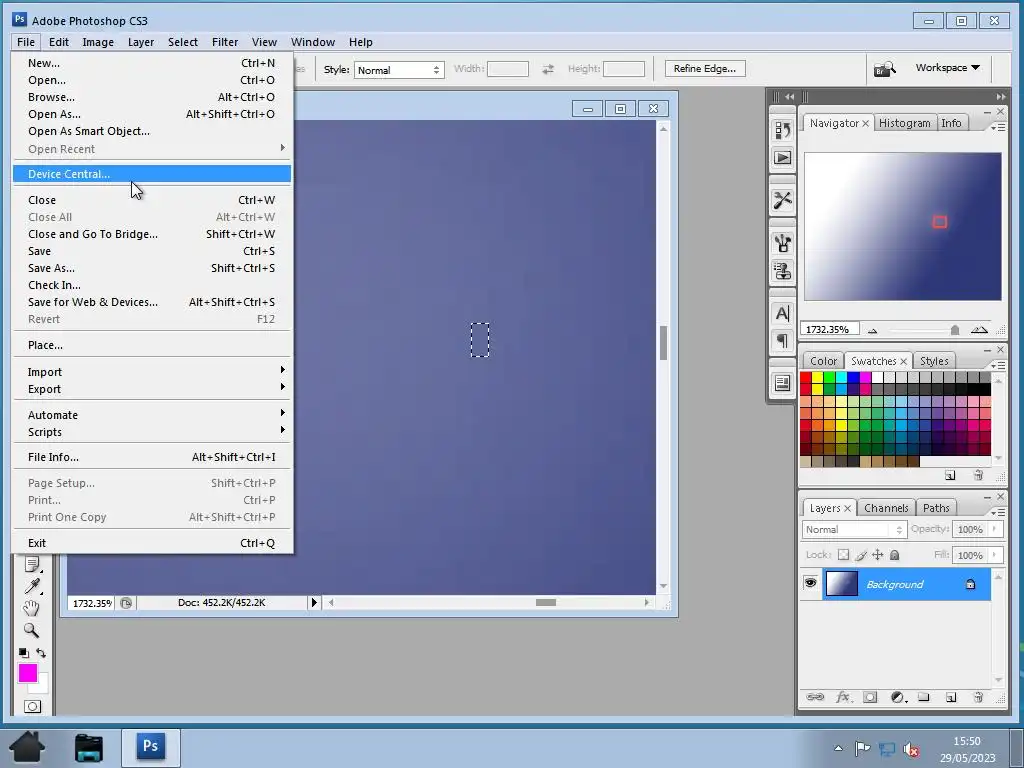Screen dimensions: 1024x768
Task: Open the Style Normal dropdown
Action: (399, 70)
